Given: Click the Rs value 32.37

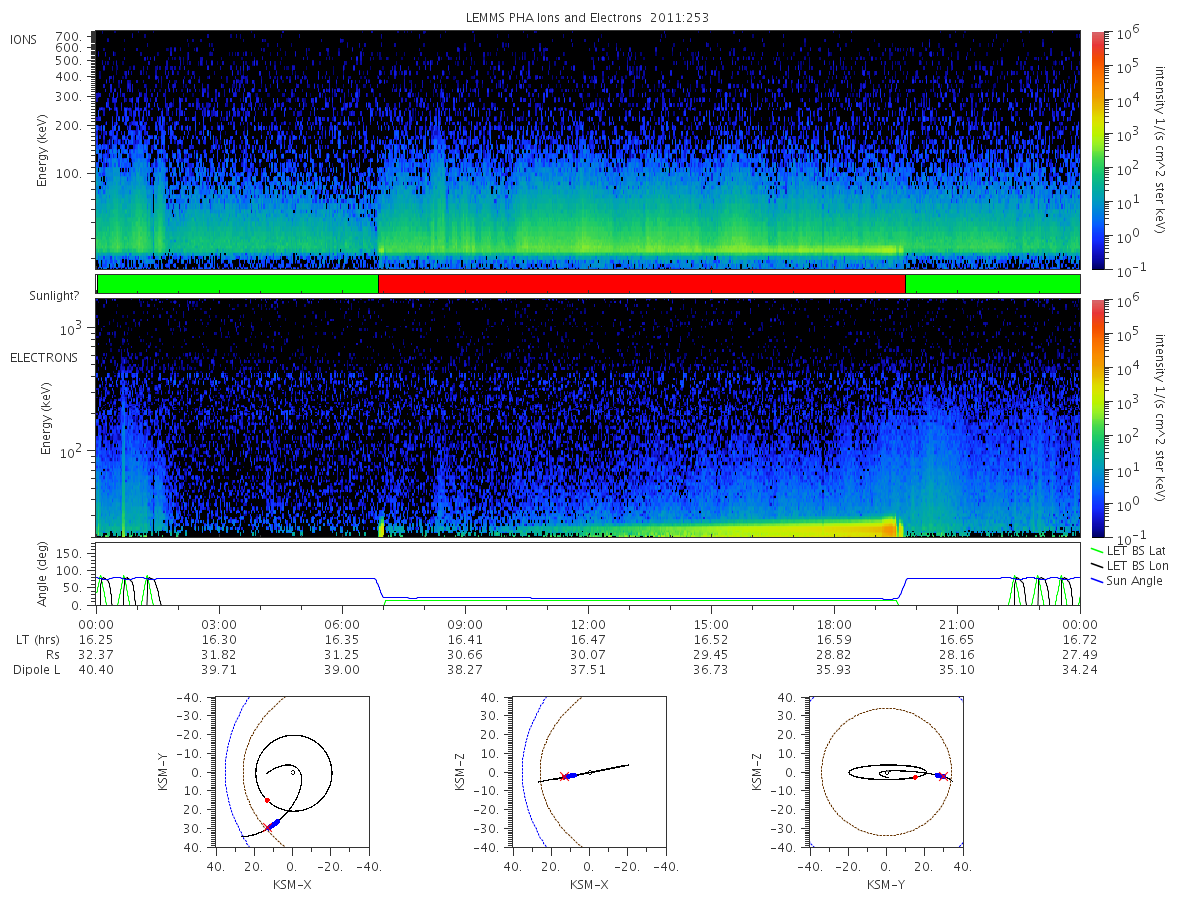Looking at the screenshot, I should tap(96, 654).
